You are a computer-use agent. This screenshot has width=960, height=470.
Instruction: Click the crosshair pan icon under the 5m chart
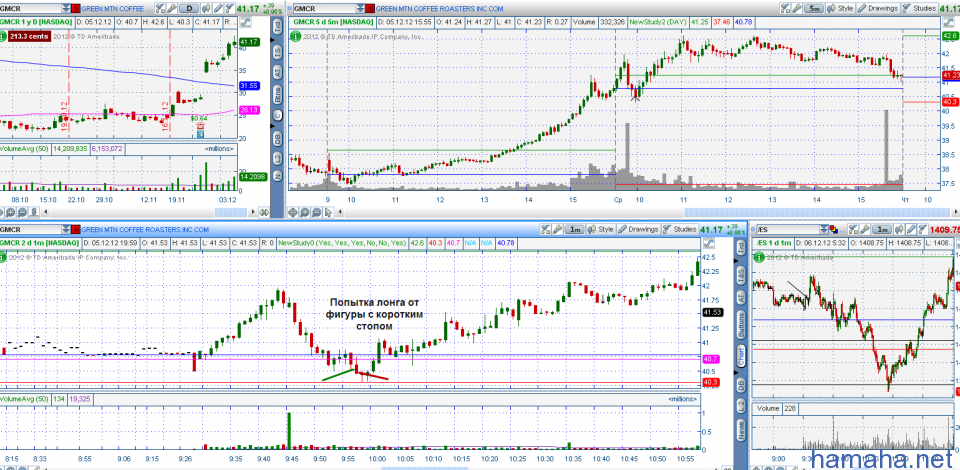pos(293,212)
